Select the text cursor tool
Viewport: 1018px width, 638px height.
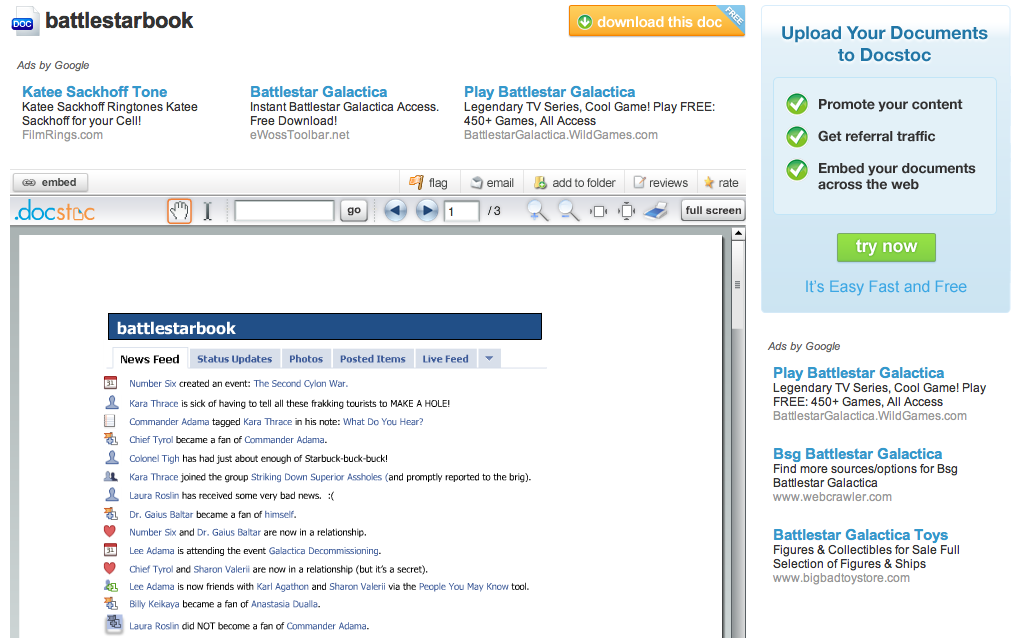(x=207, y=211)
